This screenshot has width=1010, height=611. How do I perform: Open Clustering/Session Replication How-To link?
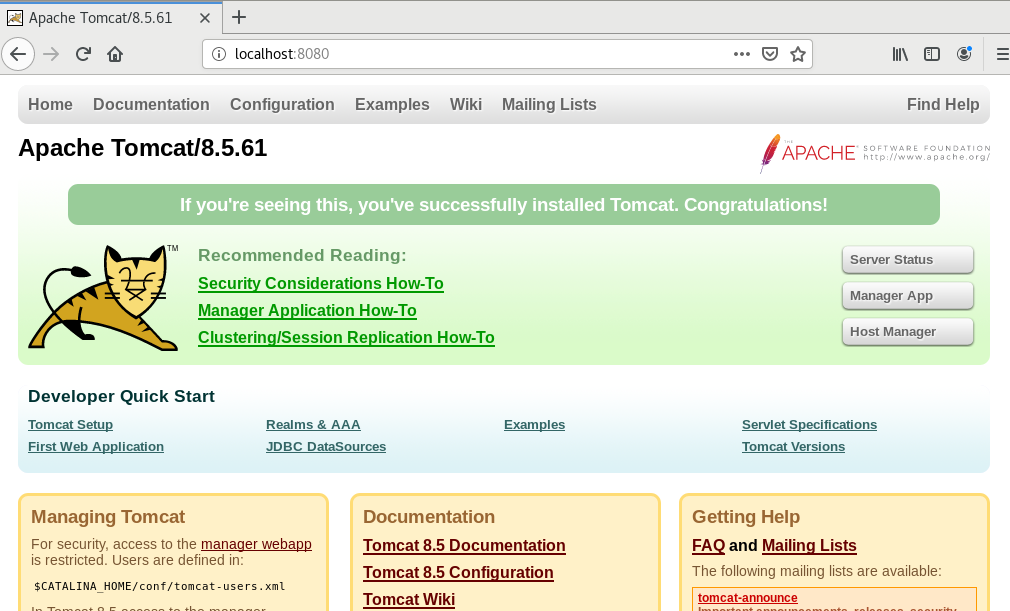pyautogui.click(x=347, y=337)
